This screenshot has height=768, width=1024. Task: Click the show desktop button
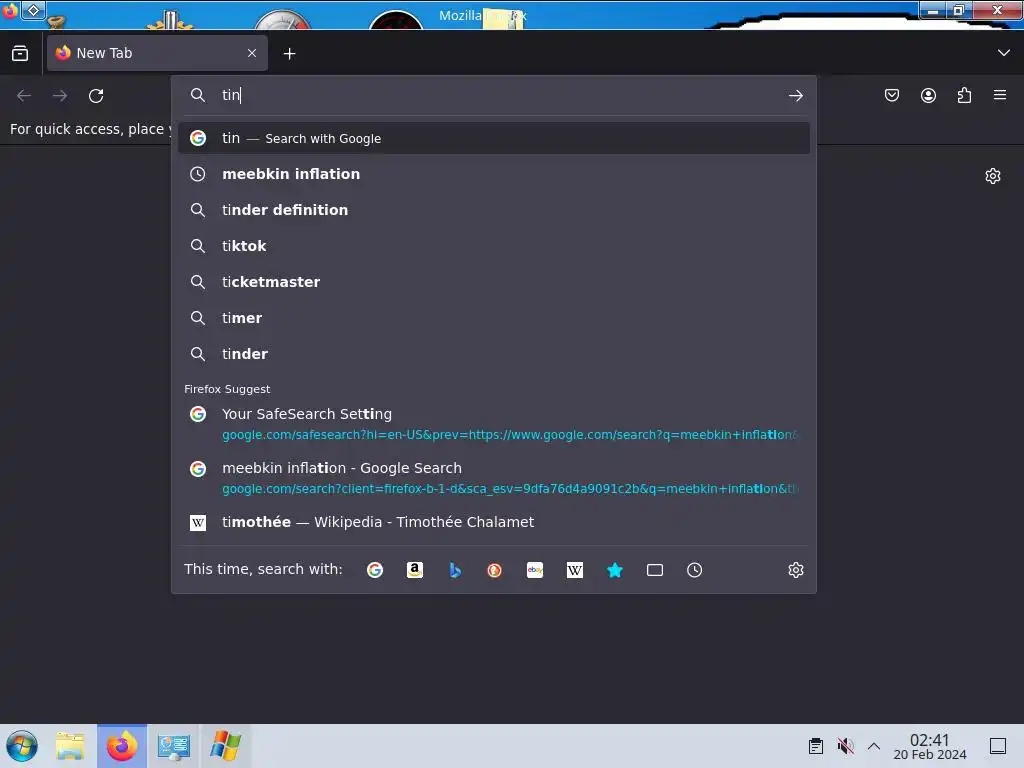click(x=998, y=746)
